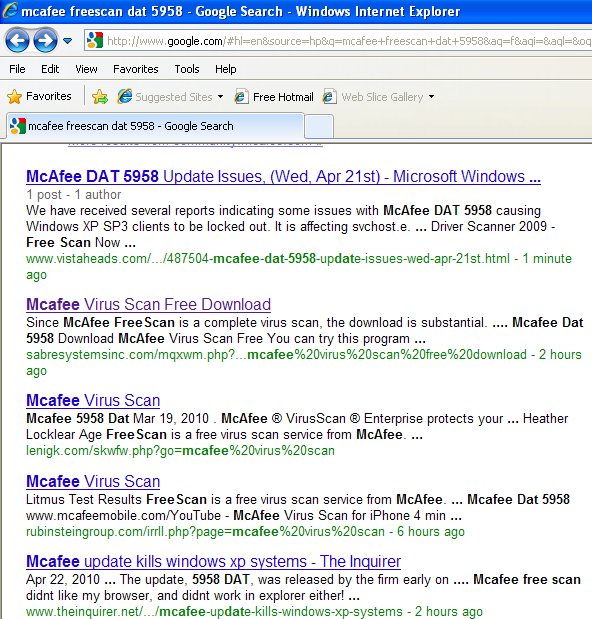Open Mcafee Virus Scan result from lenigk.com

coord(93,400)
